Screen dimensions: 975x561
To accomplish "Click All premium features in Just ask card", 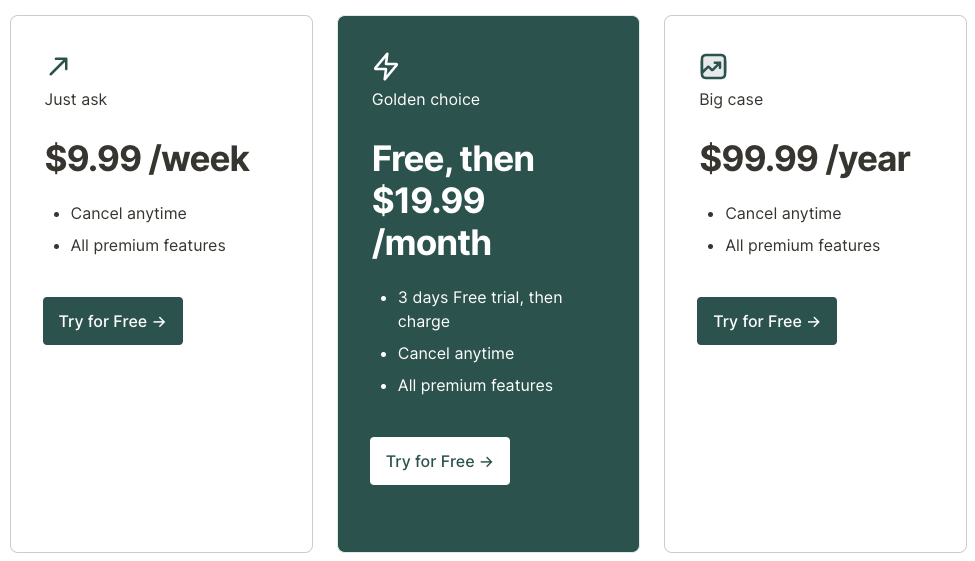I will (x=148, y=246).
